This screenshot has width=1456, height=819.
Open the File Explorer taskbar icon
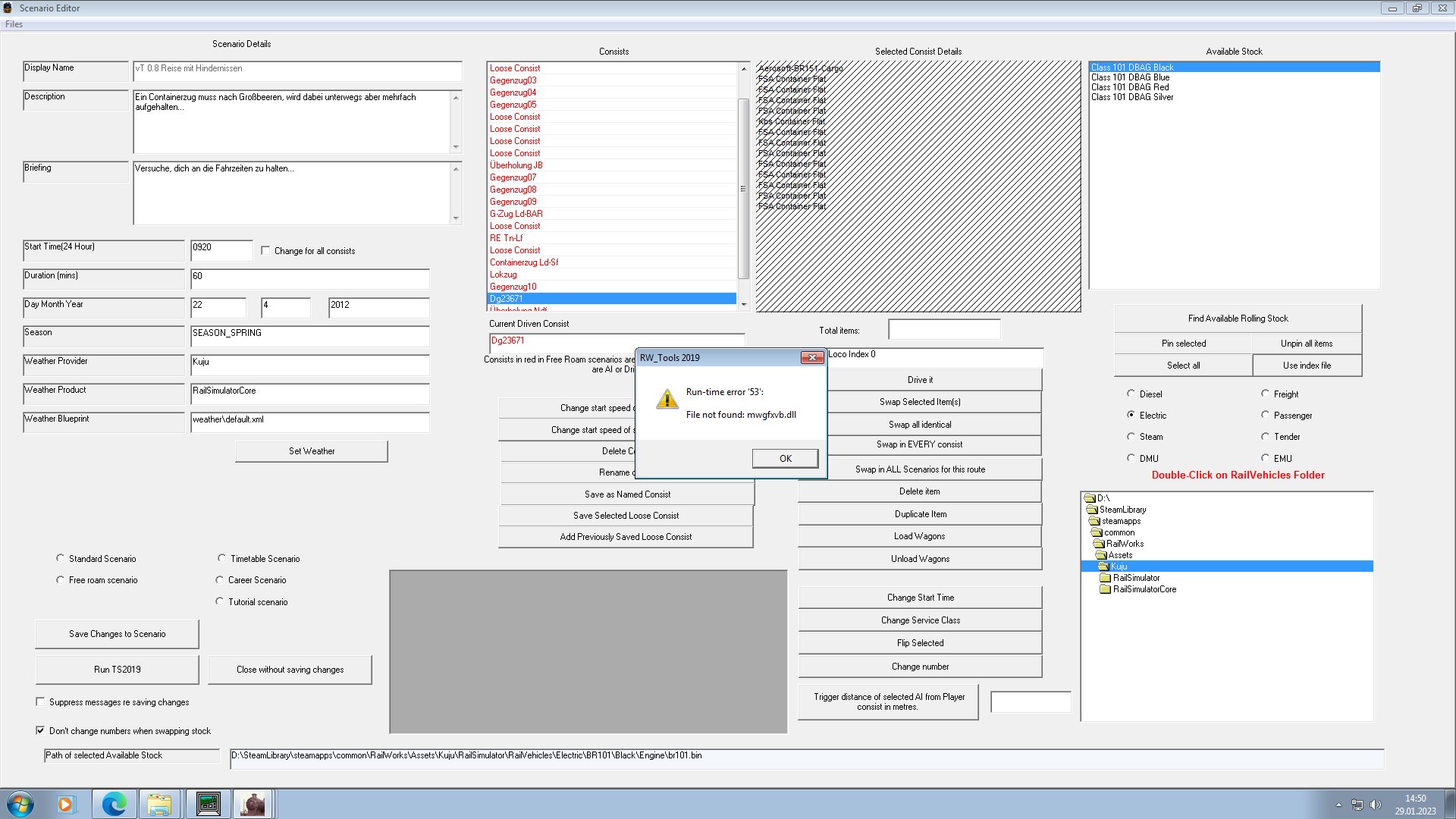[x=159, y=804]
